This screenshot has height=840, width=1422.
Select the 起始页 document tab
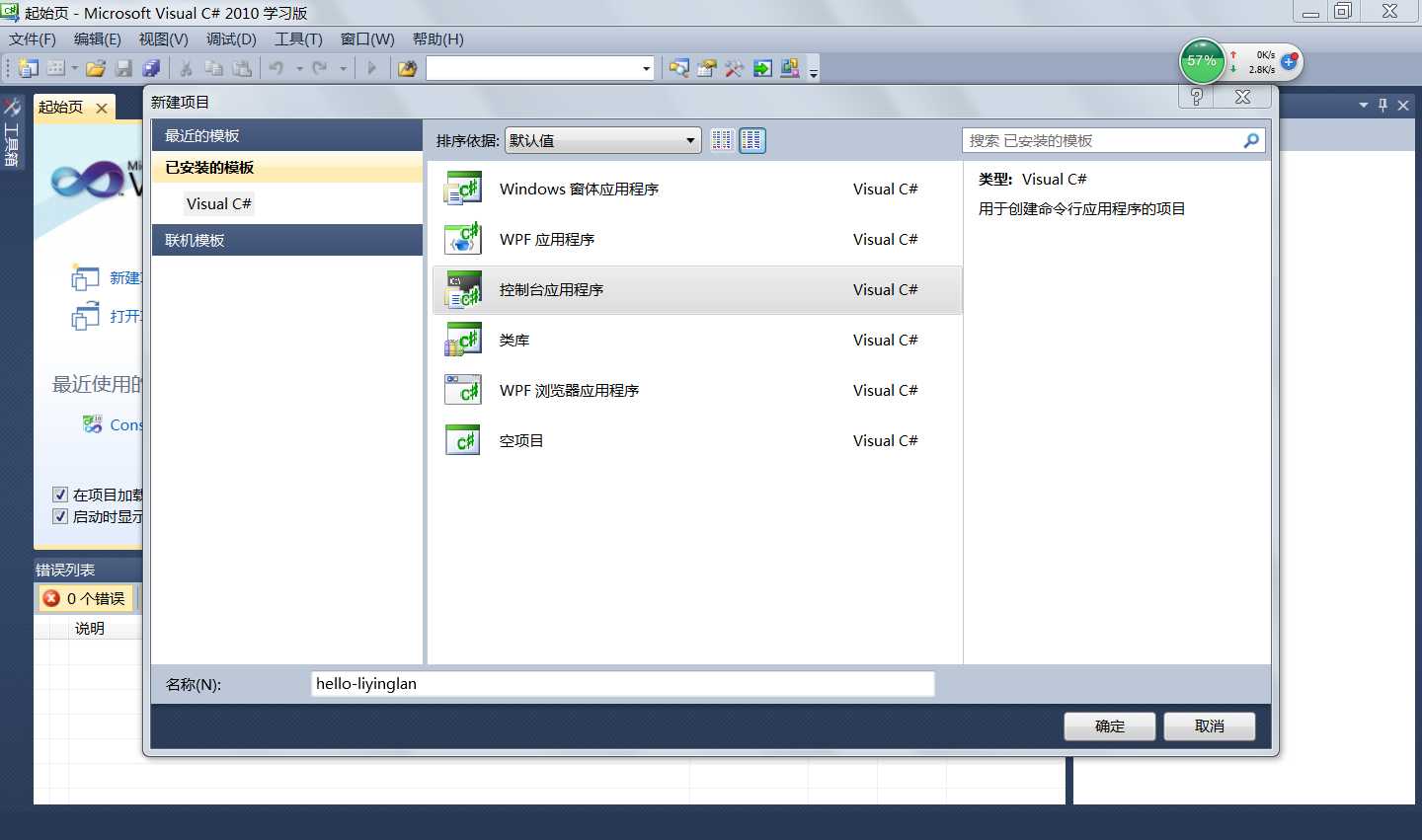click(x=61, y=108)
